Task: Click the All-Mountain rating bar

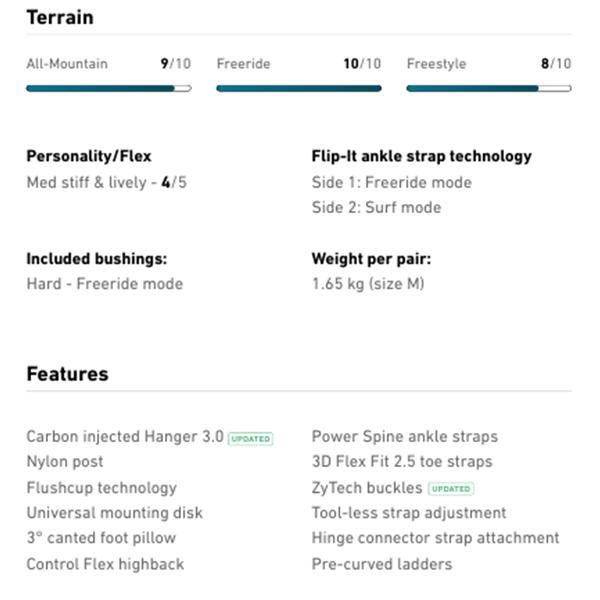Action: coord(108,88)
